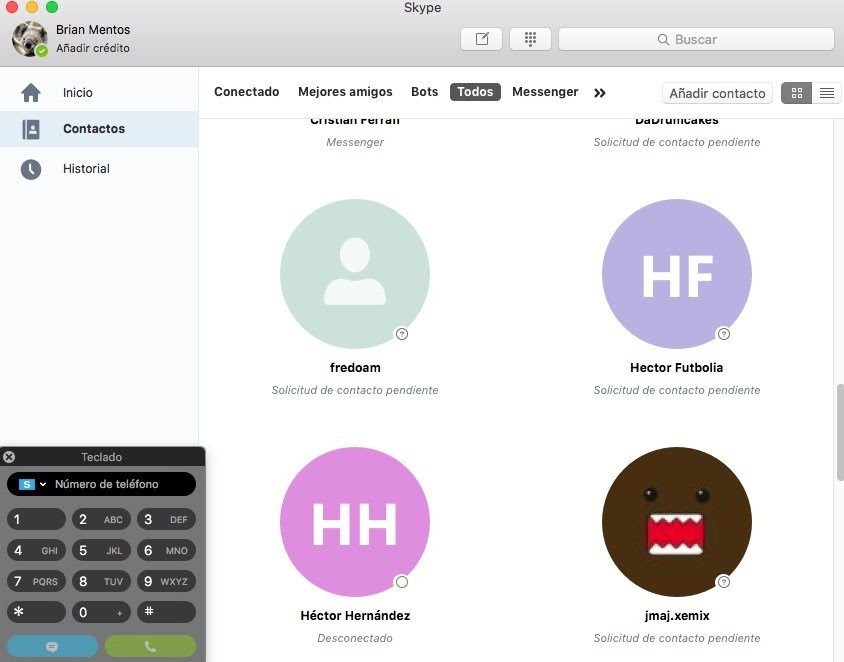Viewport: 844px width, 662px height.
Task: Open the dial pad grid icon
Action: 530,39
